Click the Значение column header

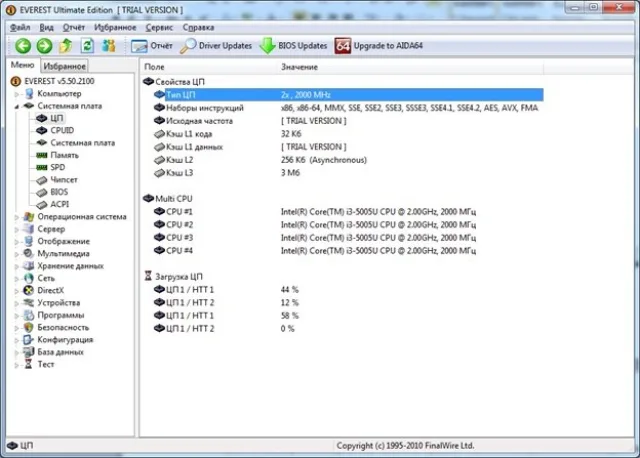pyautogui.click(x=410, y=67)
